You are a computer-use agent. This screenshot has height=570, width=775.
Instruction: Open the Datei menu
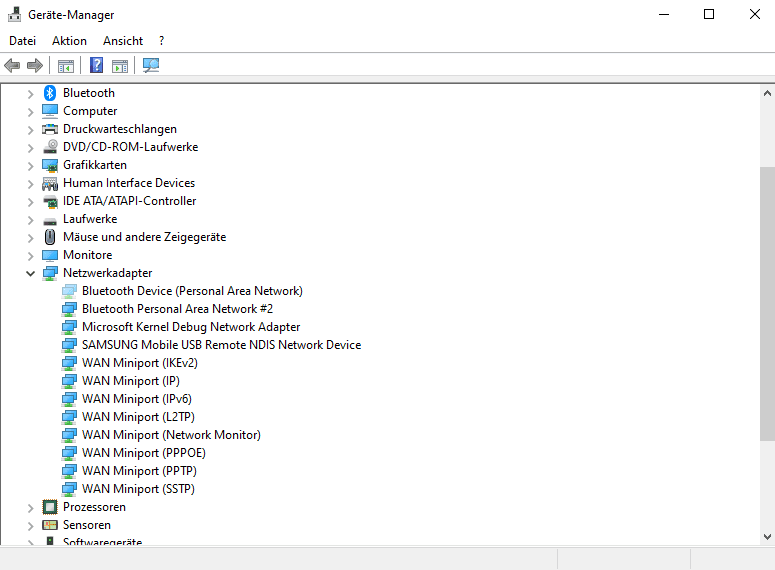tap(22, 41)
